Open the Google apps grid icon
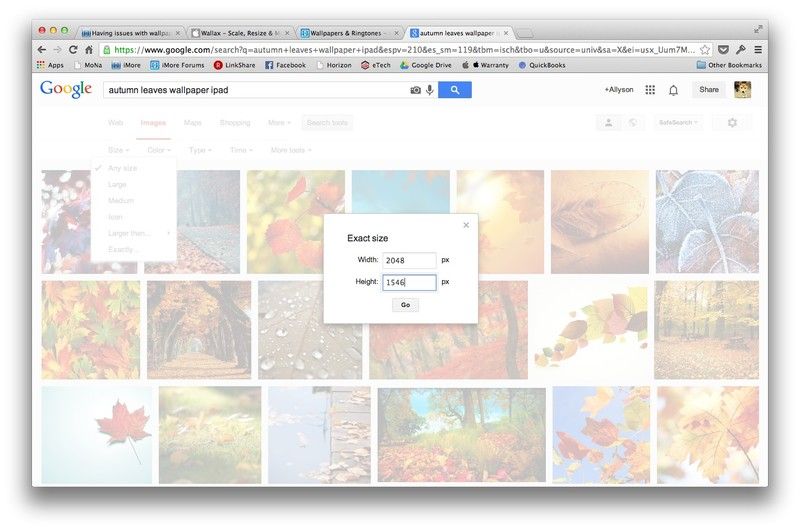Viewport: 800px width, 531px height. click(650, 90)
